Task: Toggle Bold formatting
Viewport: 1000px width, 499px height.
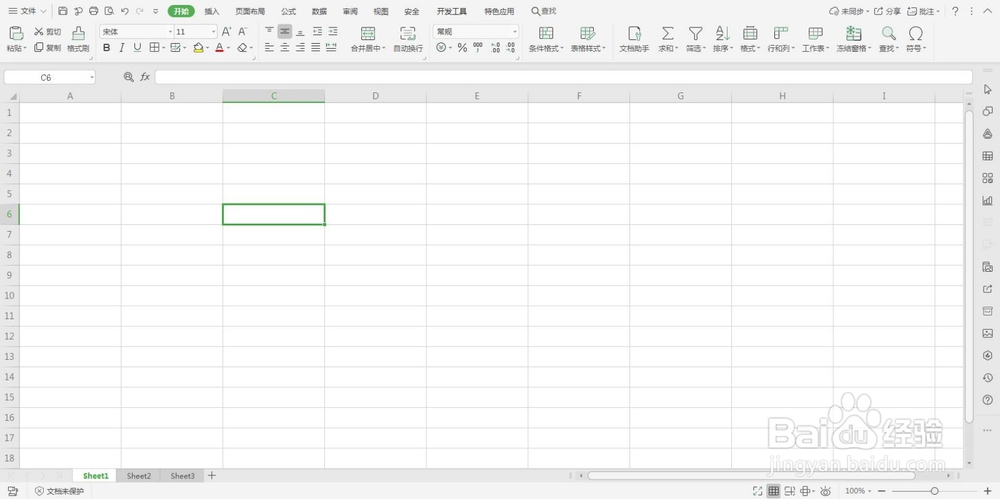Action: [107, 48]
